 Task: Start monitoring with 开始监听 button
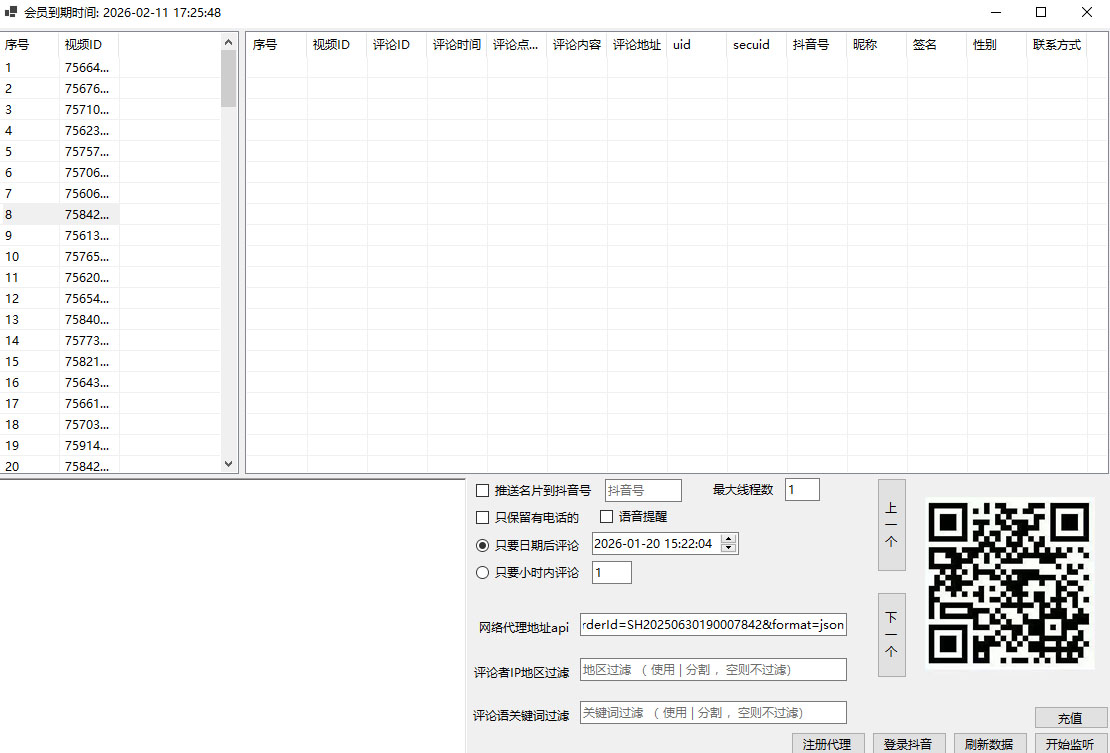(1070, 744)
